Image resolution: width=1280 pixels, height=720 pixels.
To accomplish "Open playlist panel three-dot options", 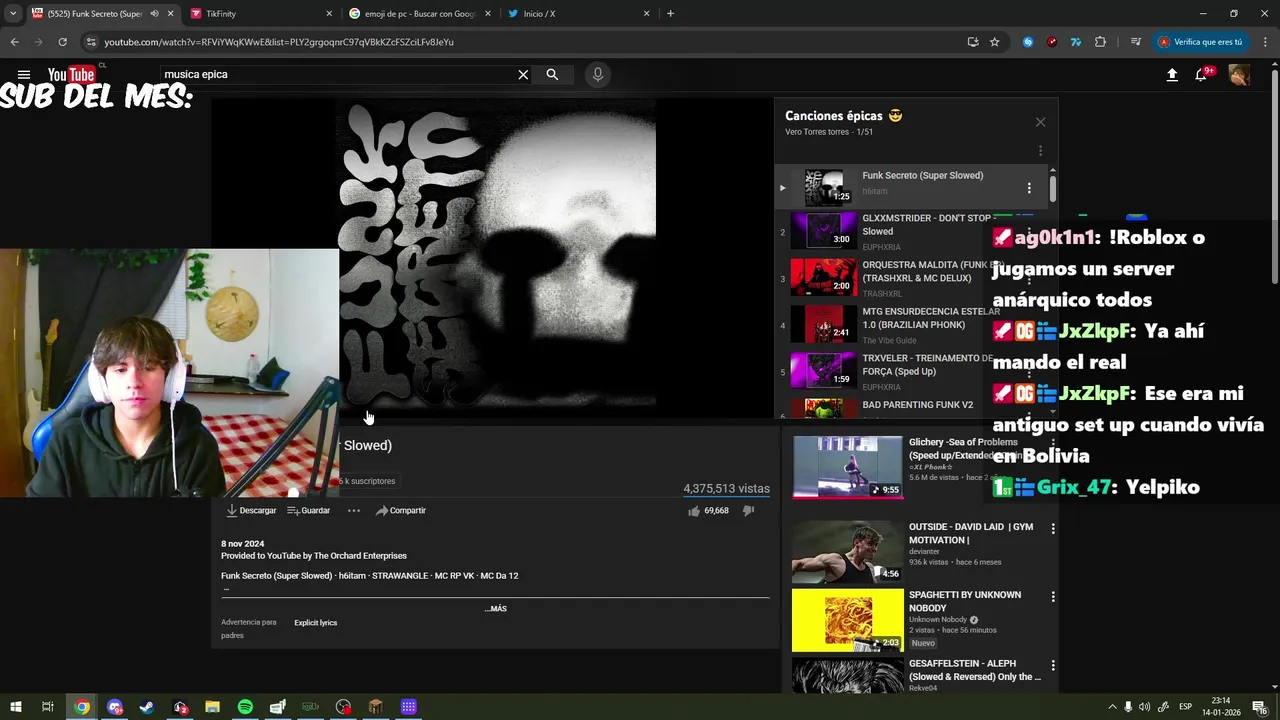I will tap(1040, 151).
